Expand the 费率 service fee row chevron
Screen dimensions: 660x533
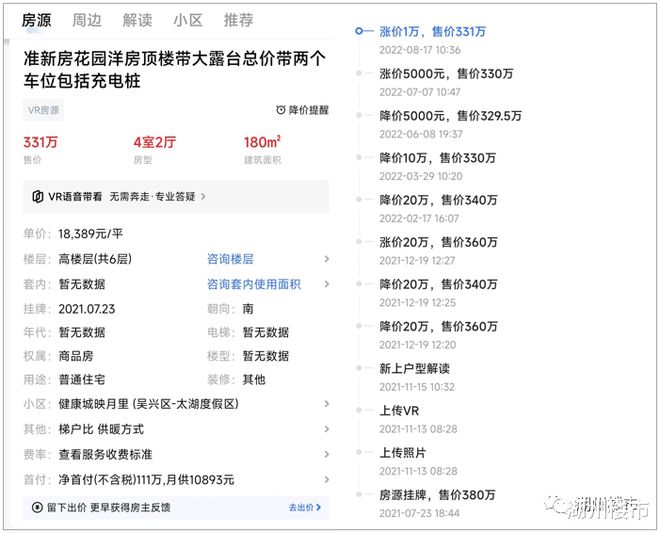tap(326, 453)
